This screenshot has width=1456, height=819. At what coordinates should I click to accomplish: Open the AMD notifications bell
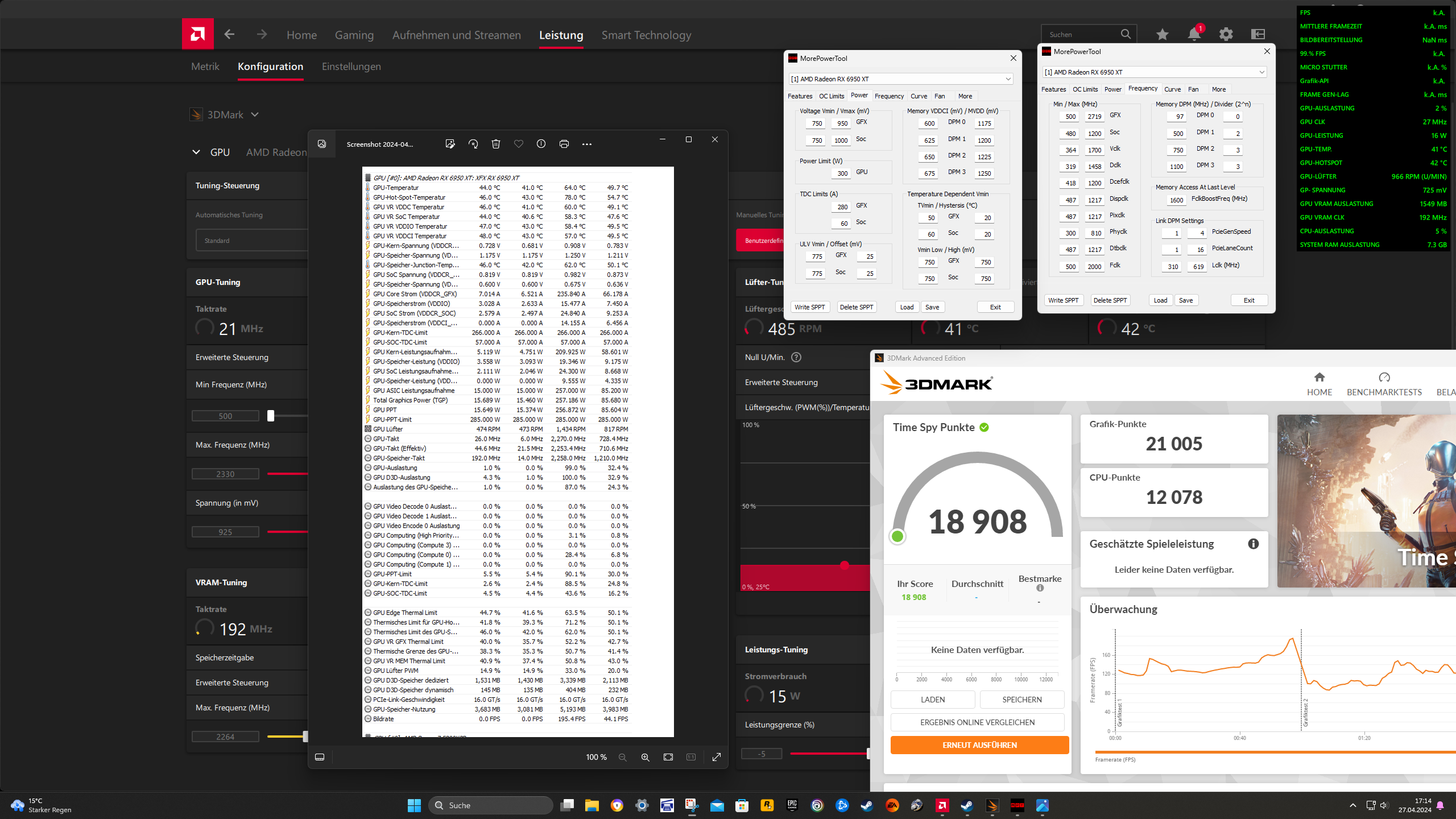1194,34
